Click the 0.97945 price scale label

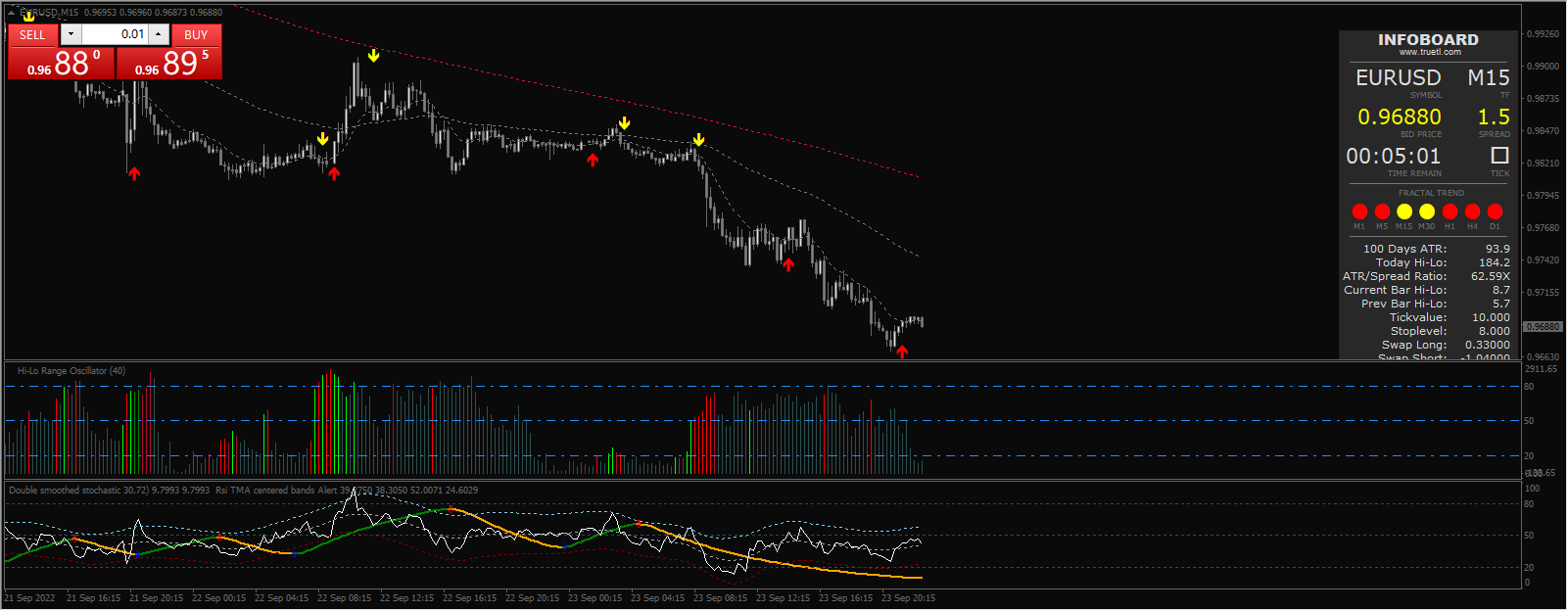1543,196
